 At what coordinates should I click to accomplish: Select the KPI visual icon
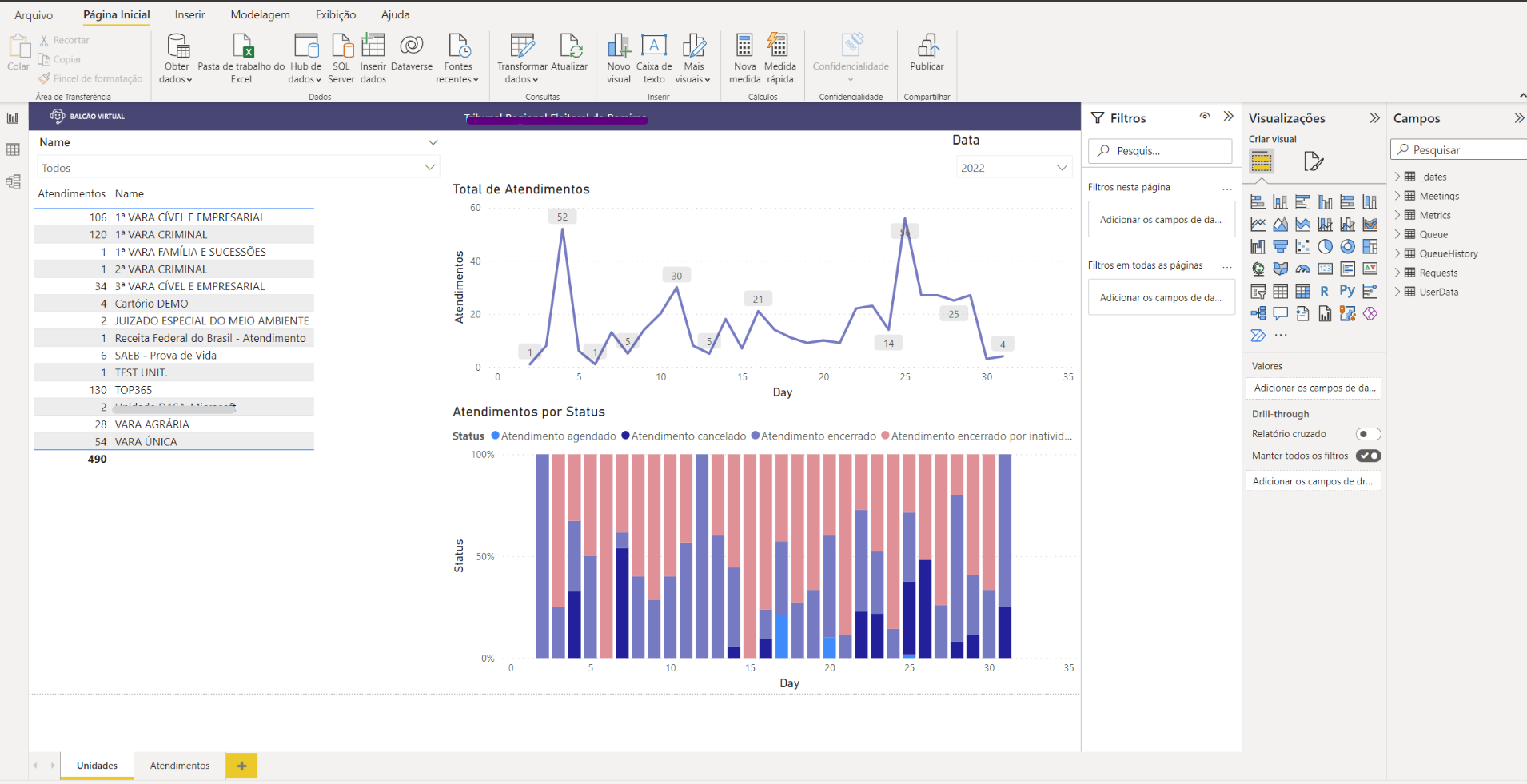point(1370,269)
